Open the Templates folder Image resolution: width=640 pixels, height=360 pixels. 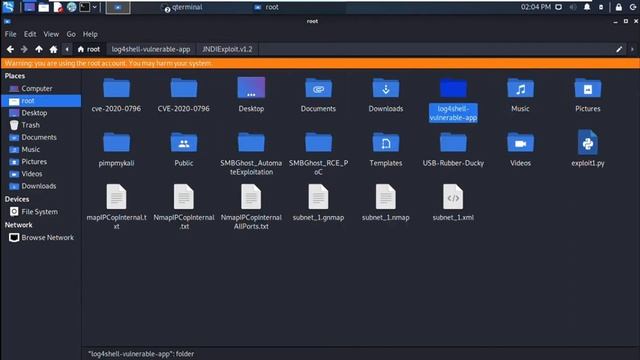(x=386, y=142)
